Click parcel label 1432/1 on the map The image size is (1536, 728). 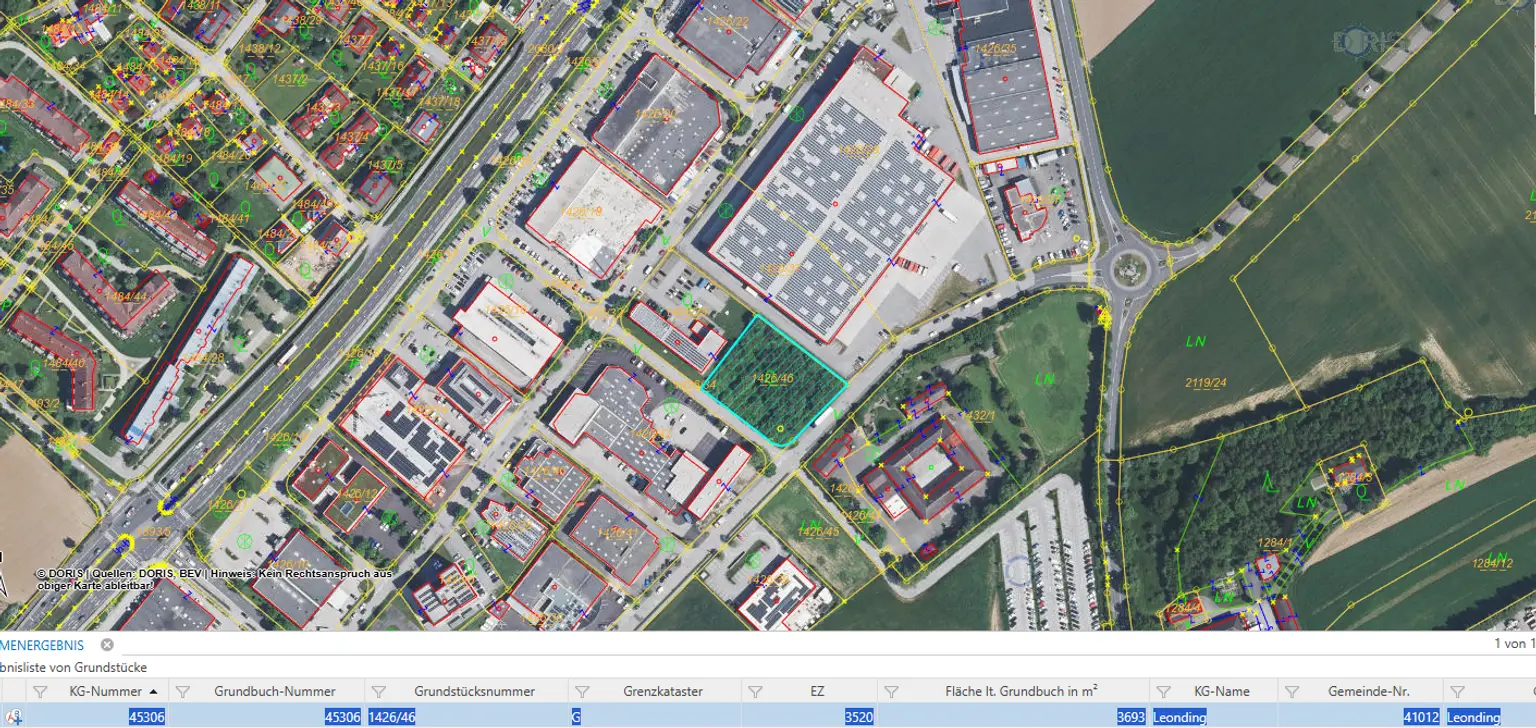click(x=977, y=415)
